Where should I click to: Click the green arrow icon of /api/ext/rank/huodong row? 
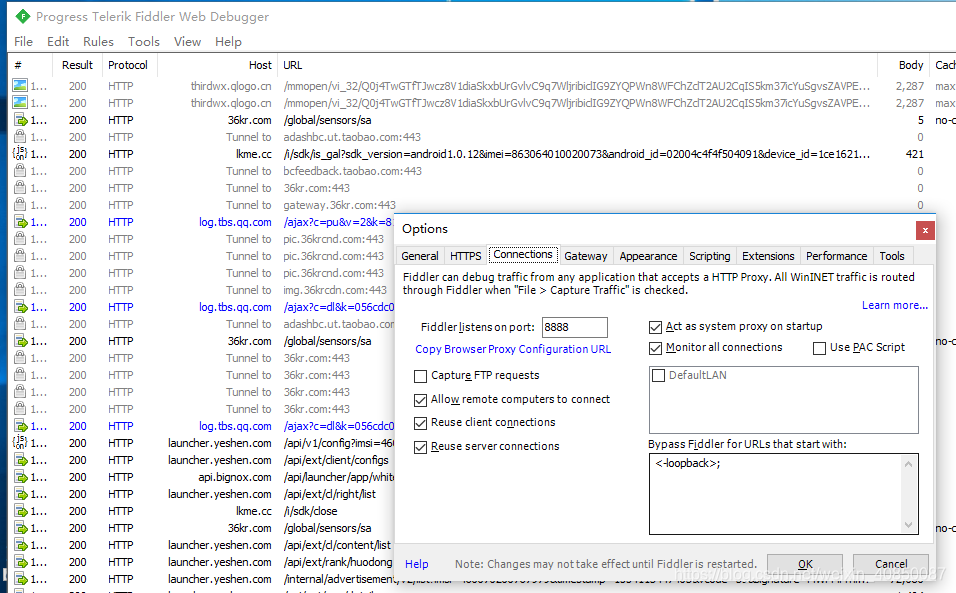(21, 562)
